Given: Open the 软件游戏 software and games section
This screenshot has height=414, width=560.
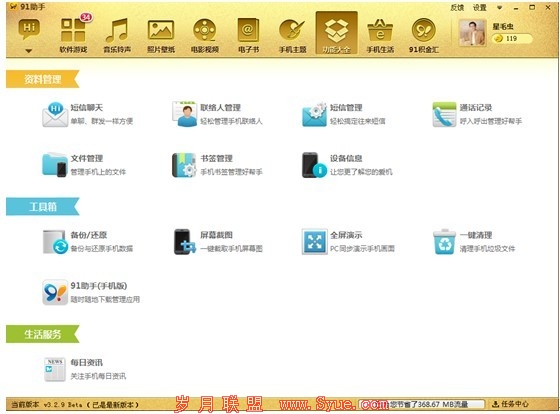Looking at the screenshot, I should pos(73,35).
